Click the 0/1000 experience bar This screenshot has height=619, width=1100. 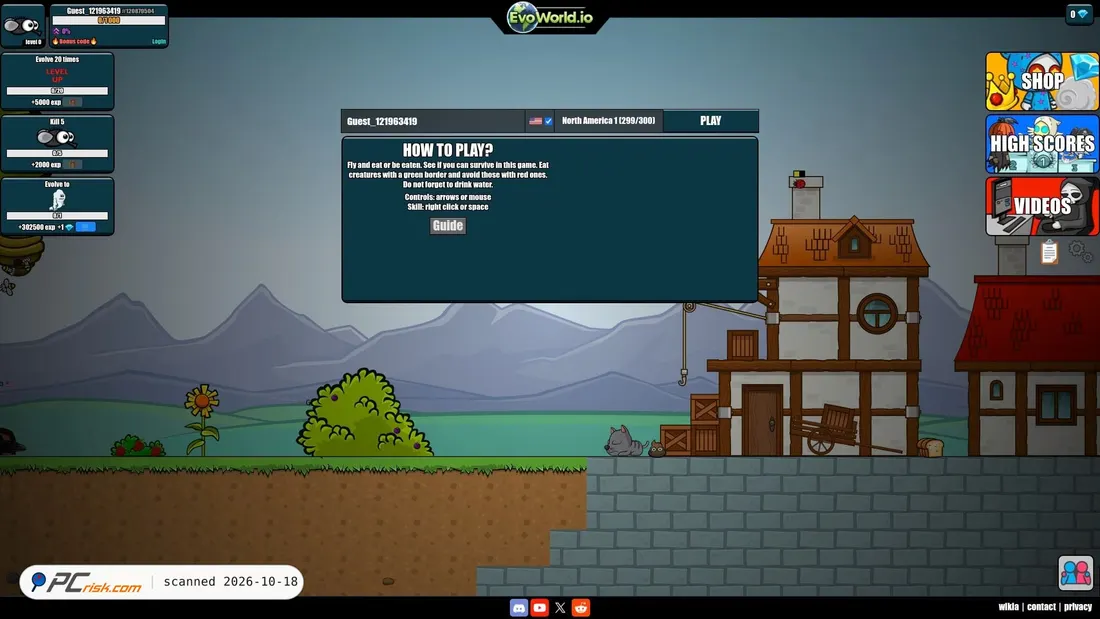point(109,21)
